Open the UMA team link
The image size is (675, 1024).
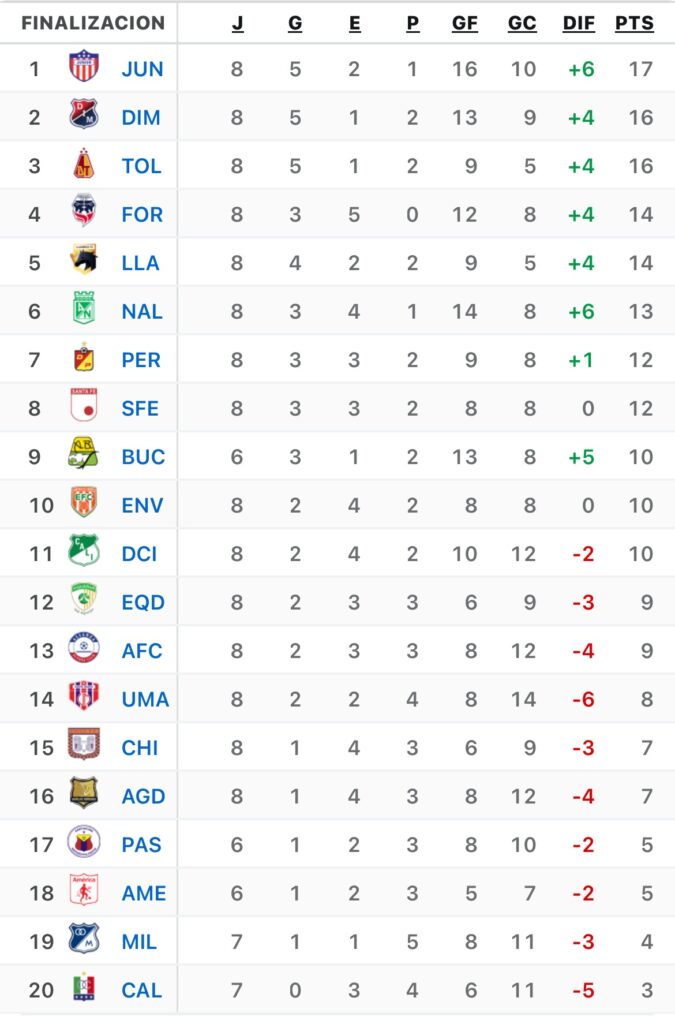(145, 699)
